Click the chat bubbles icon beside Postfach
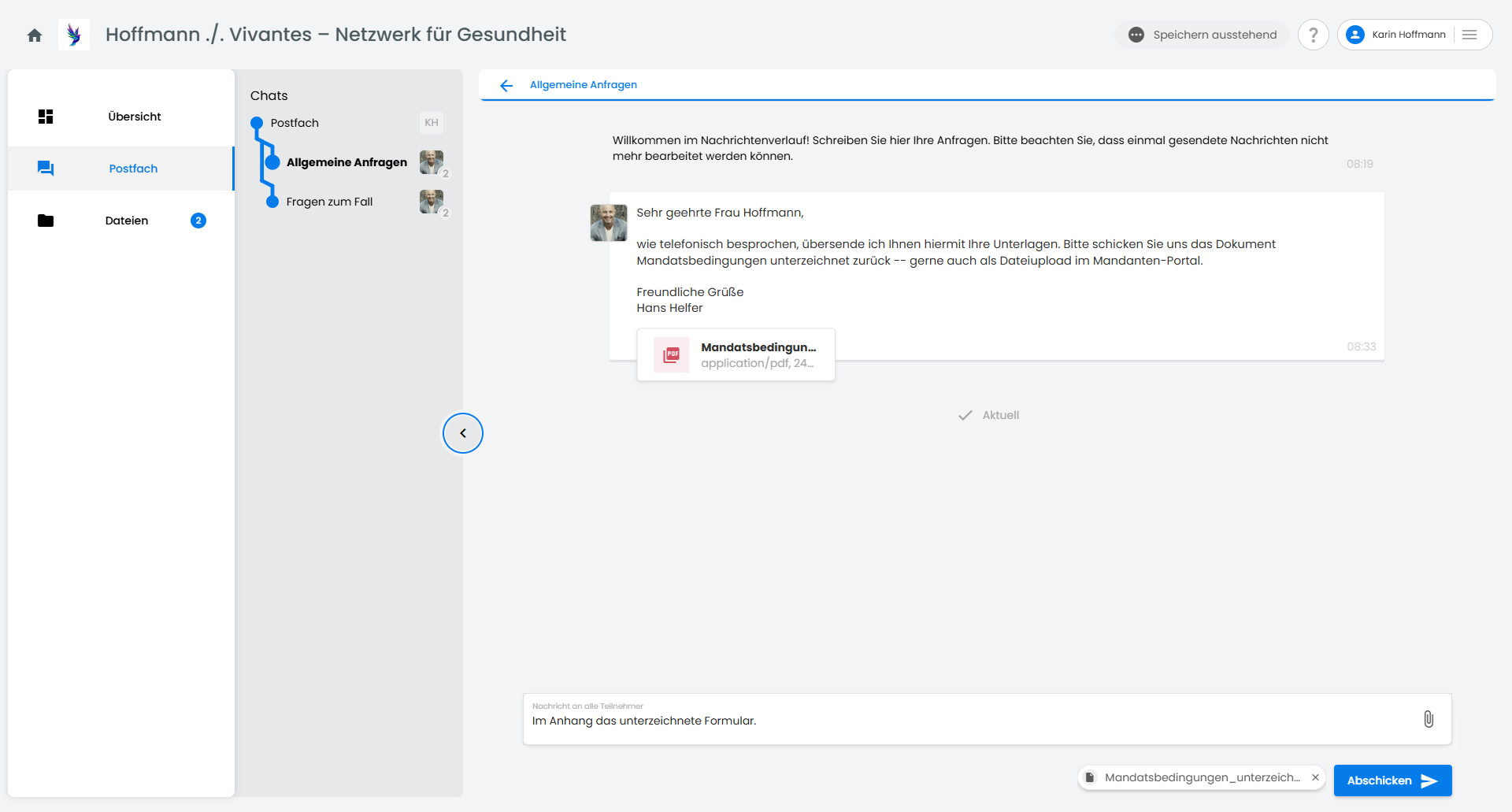The height and width of the screenshot is (812, 1512). coord(46,169)
